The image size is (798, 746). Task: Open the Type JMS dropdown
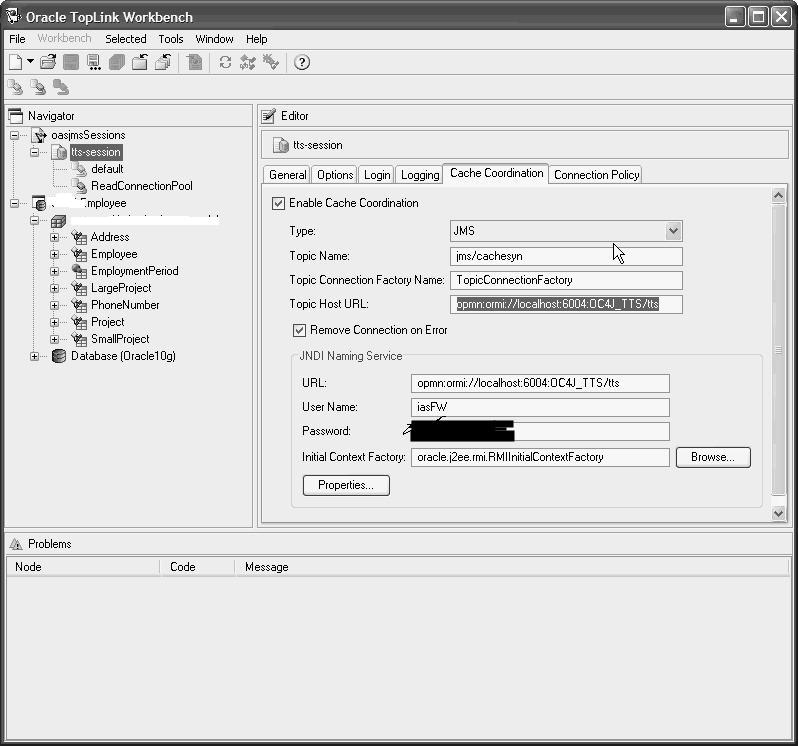pos(673,231)
